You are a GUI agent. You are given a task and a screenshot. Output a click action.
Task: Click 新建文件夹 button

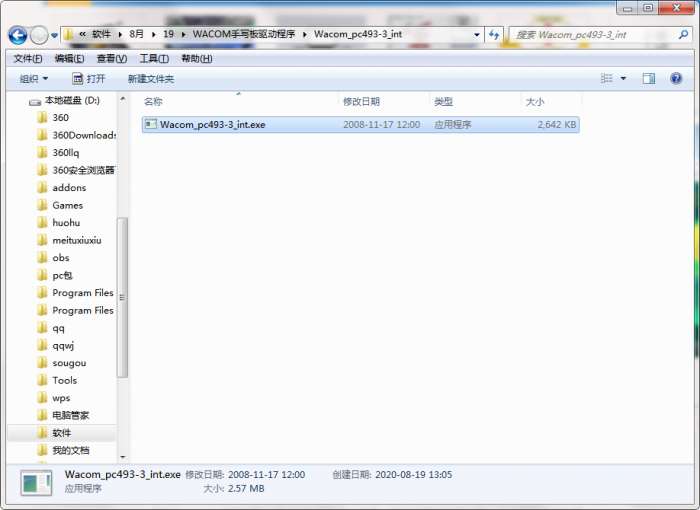click(151, 79)
